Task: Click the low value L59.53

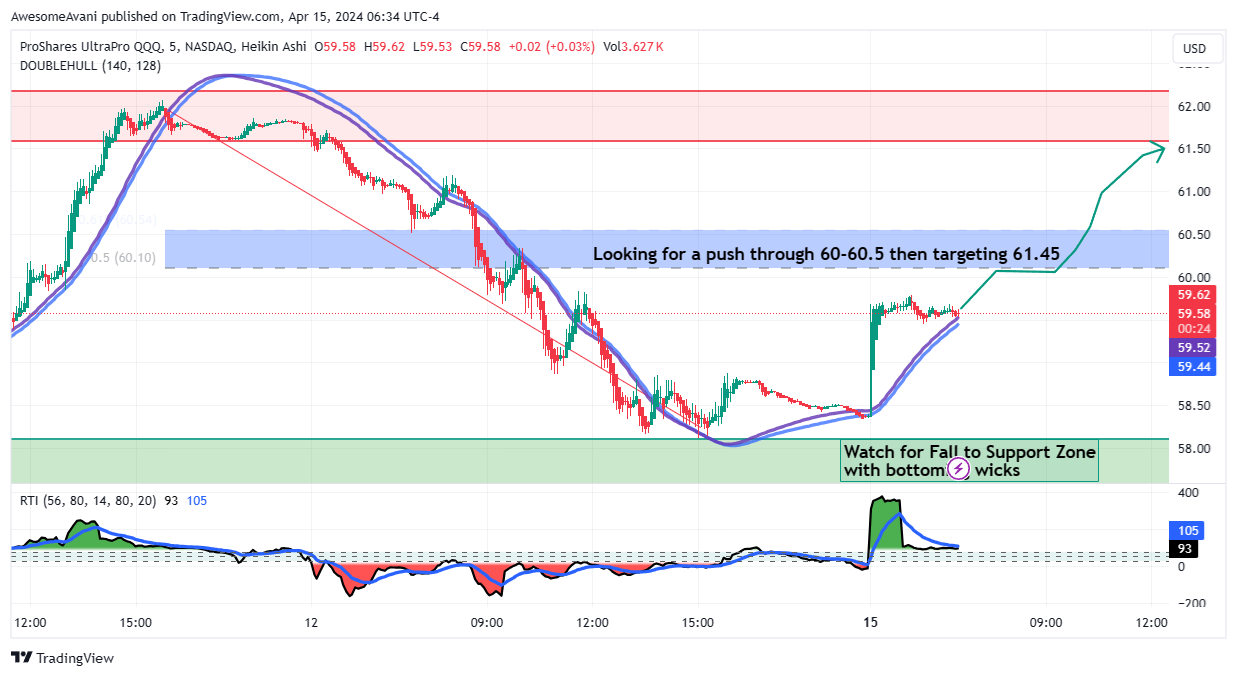Action: click(432, 47)
